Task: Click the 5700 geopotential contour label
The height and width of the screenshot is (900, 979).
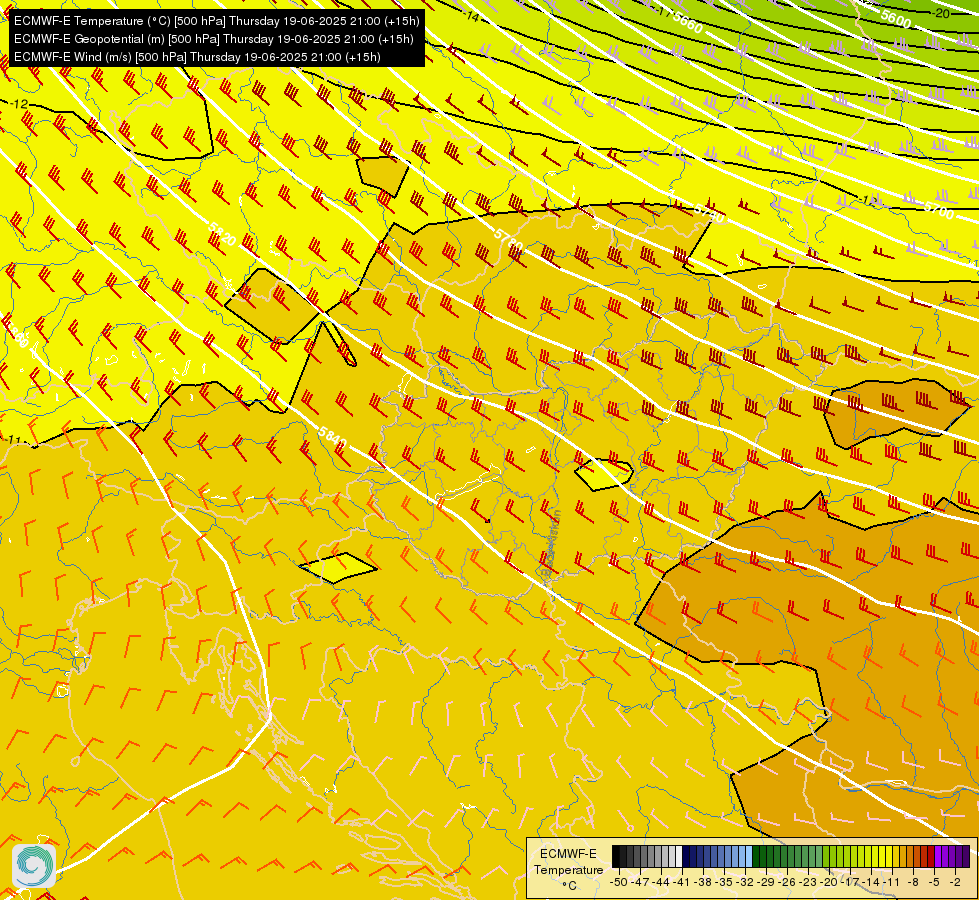Action: click(939, 210)
